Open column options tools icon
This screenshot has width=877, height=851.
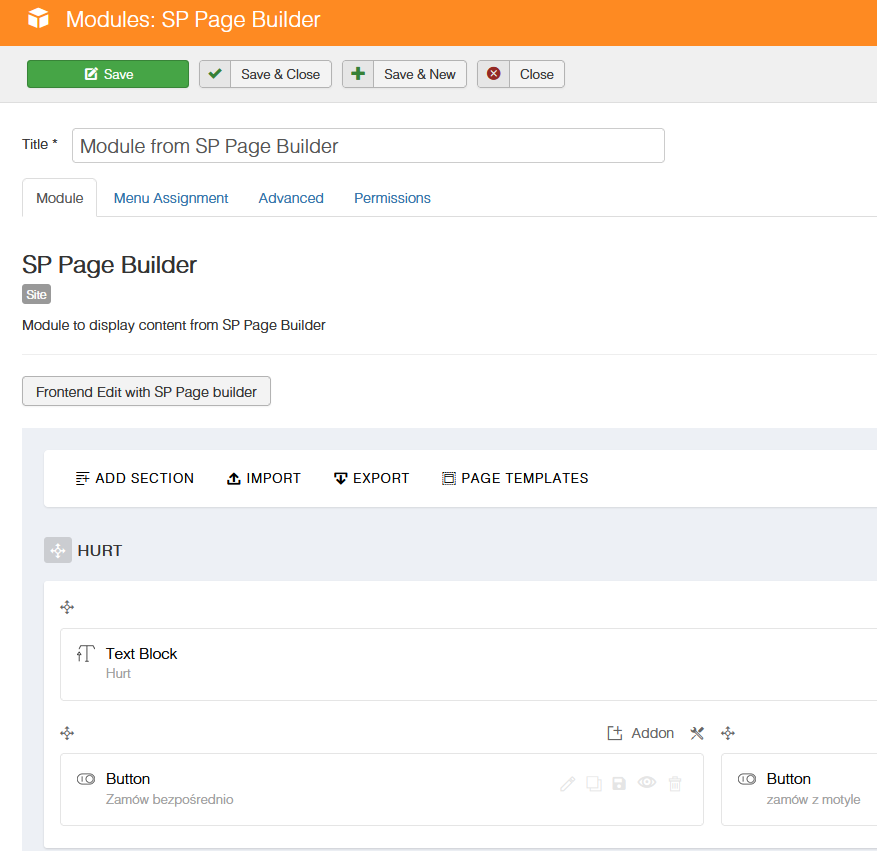[x=697, y=733]
